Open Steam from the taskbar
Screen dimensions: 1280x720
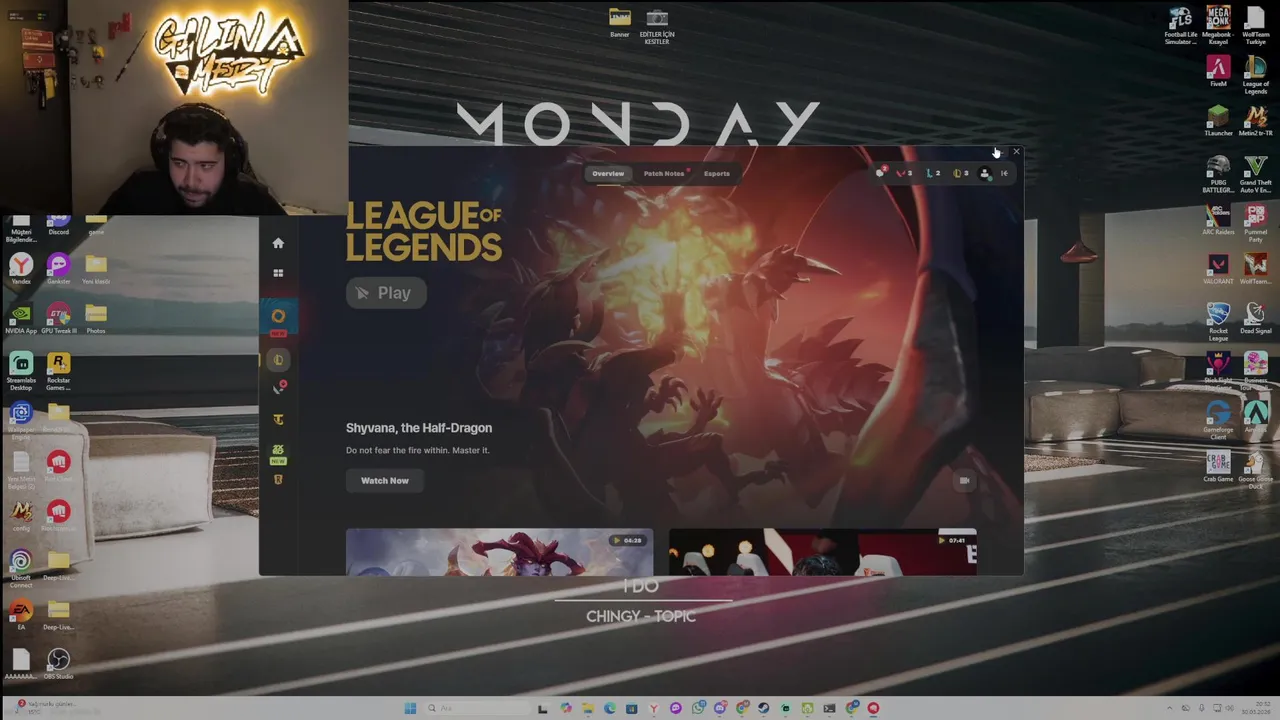tap(763, 709)
